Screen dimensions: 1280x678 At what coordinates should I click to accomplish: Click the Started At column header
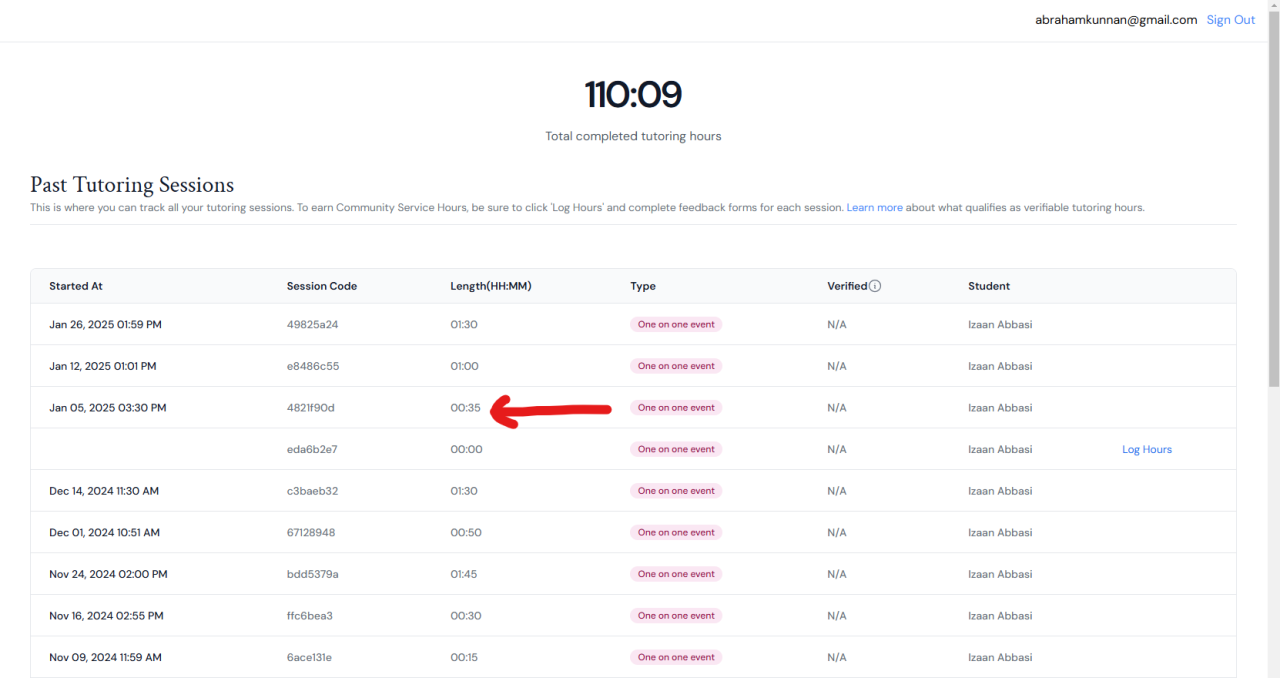(76, 286)
